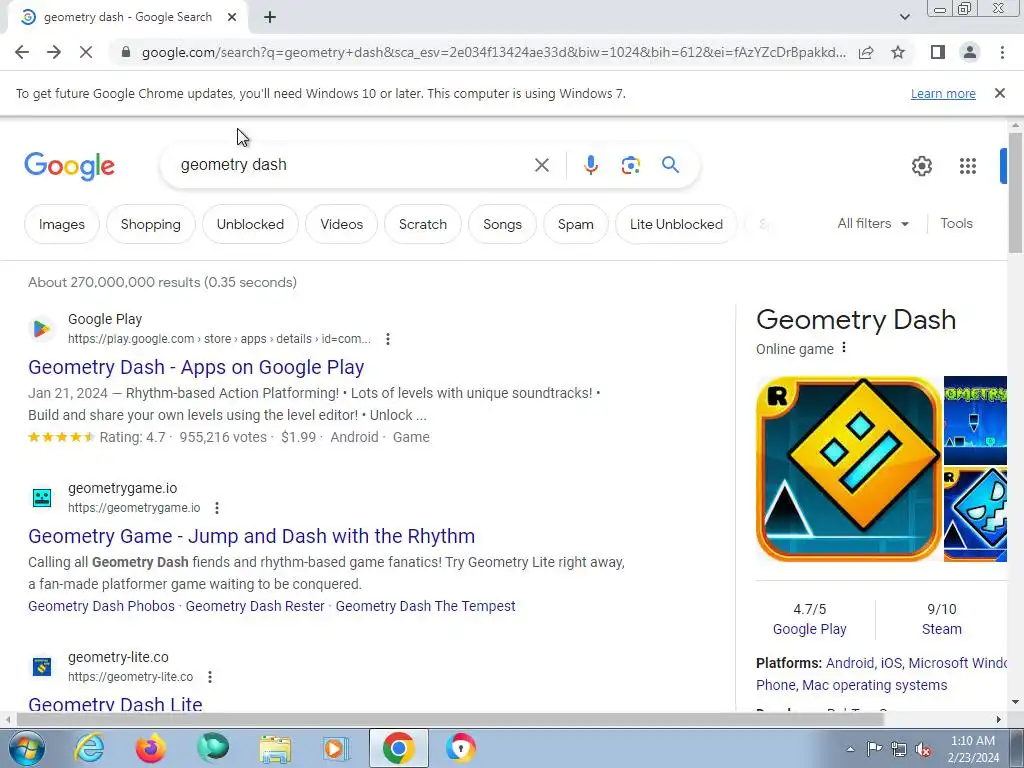Close the geometry dash search tab
This screenshot has height=768, width=1024.
coord(232,18)
